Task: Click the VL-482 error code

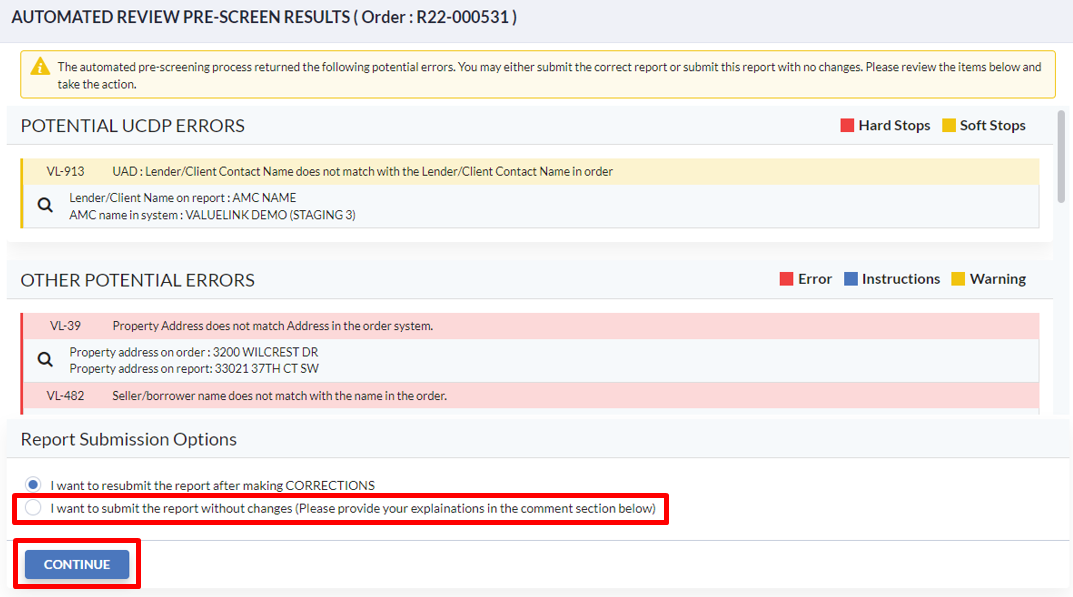Action: [65, 396]
